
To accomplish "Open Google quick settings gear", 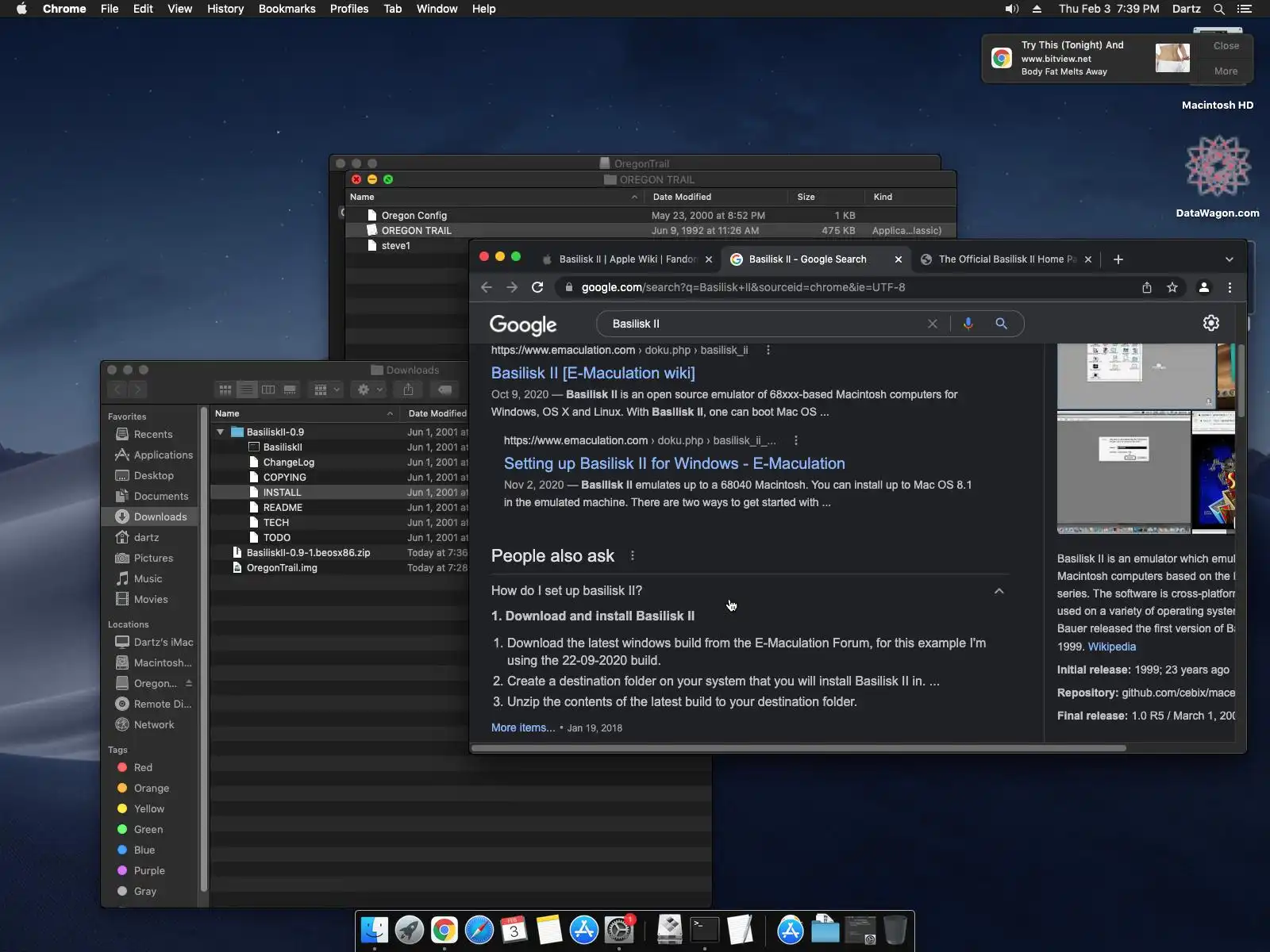I will click(x=1211, y=323).
